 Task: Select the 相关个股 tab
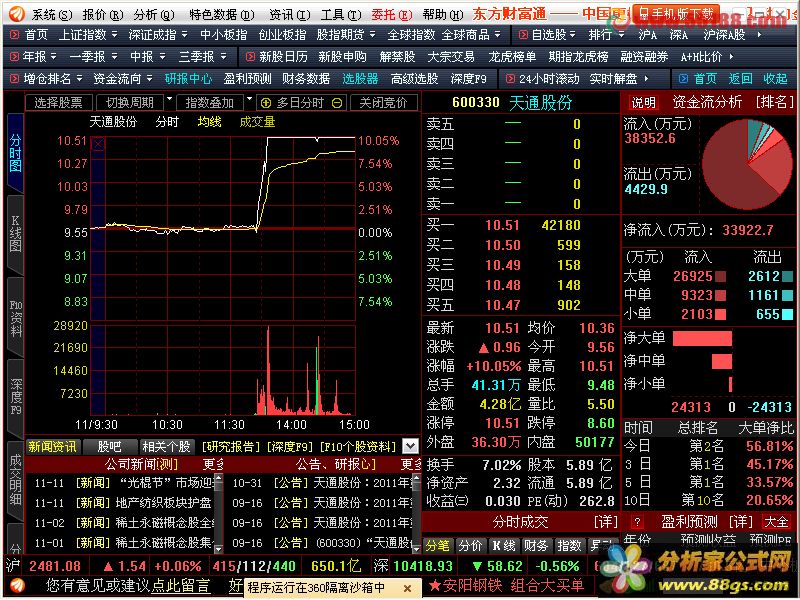click(x=166, y=446)
